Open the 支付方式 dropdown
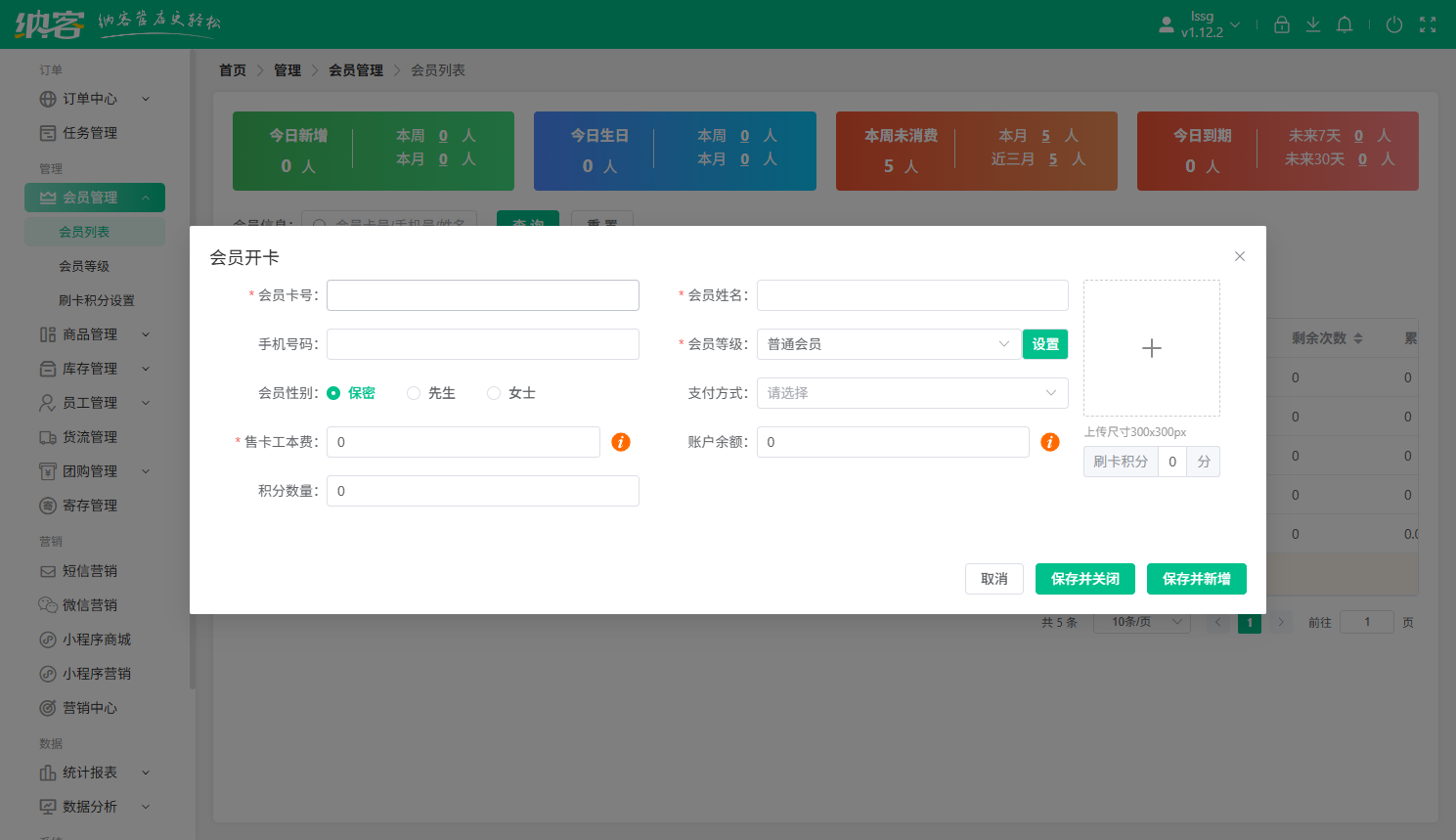This screenshot has width=1456, height=840. 911,393
